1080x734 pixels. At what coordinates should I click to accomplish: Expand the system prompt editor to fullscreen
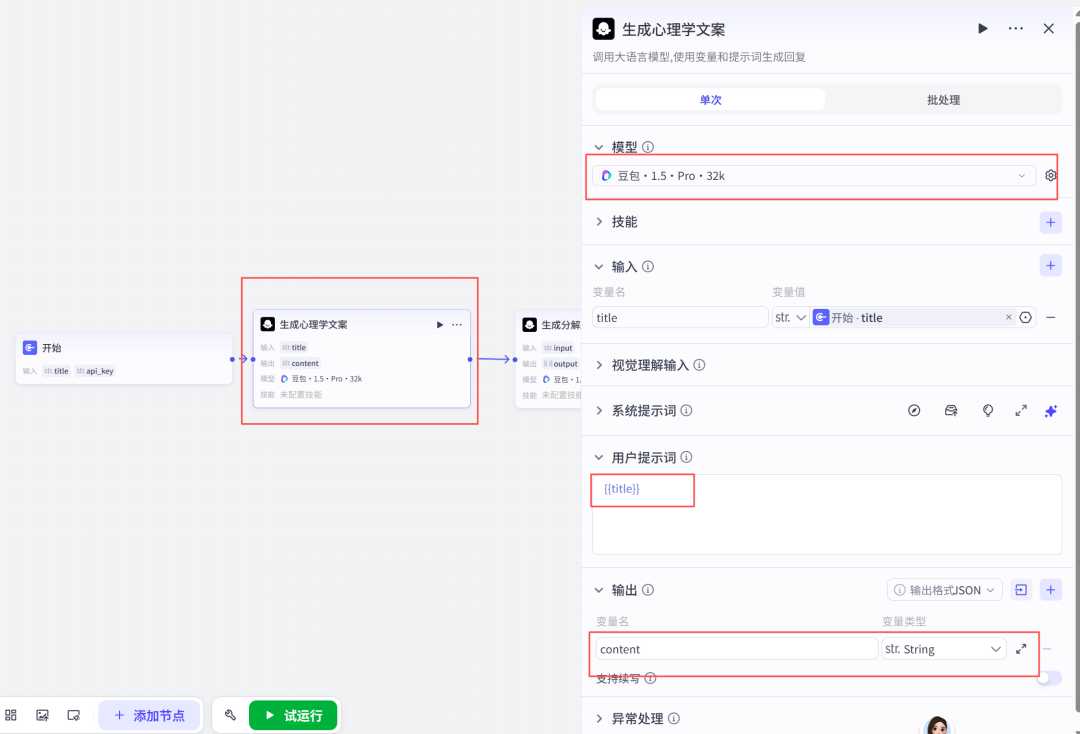[x=1021, y=410]
